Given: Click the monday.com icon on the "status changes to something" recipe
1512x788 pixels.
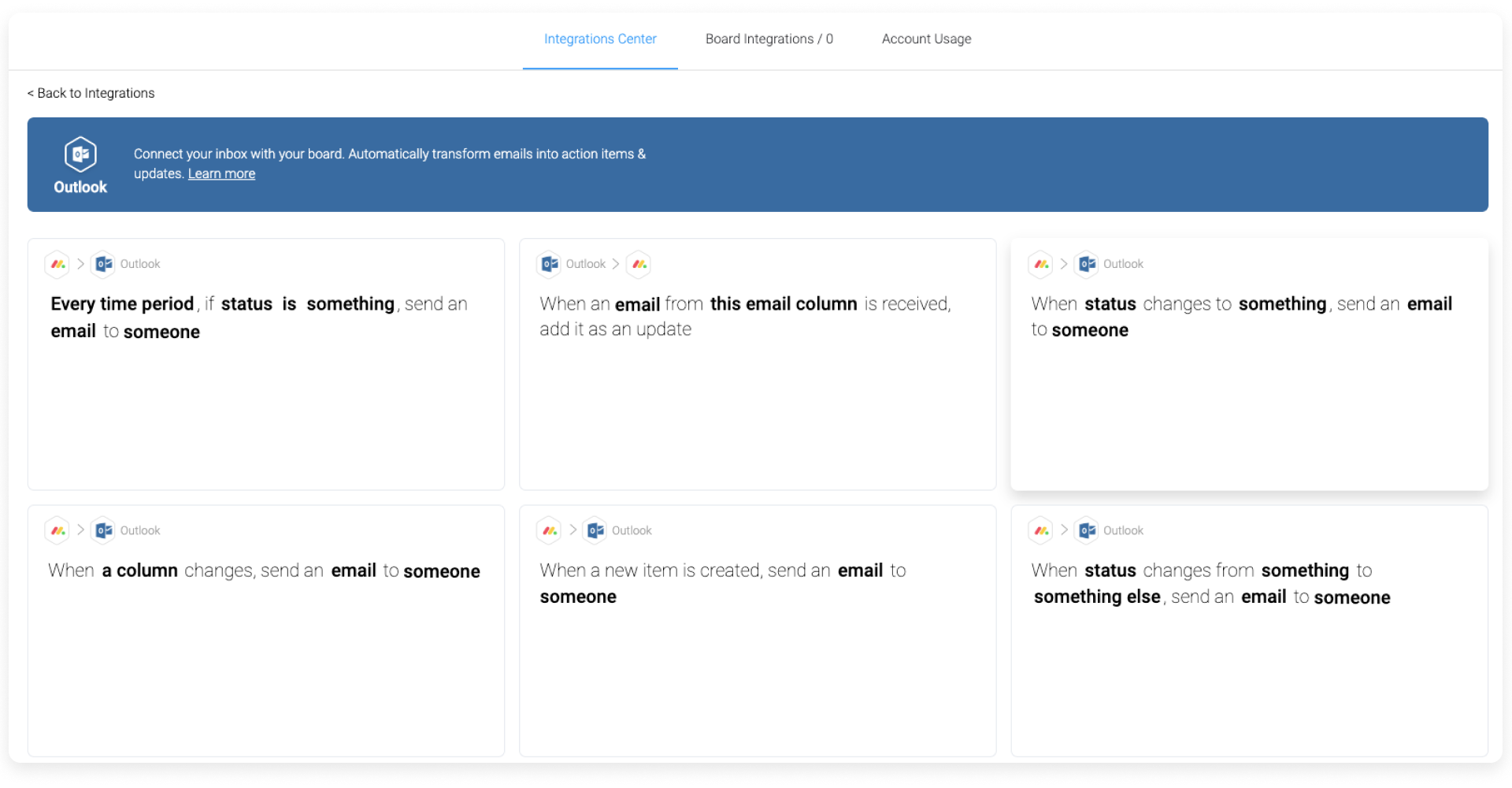Looking at the screenshot, I should (x=1040, y=264).
